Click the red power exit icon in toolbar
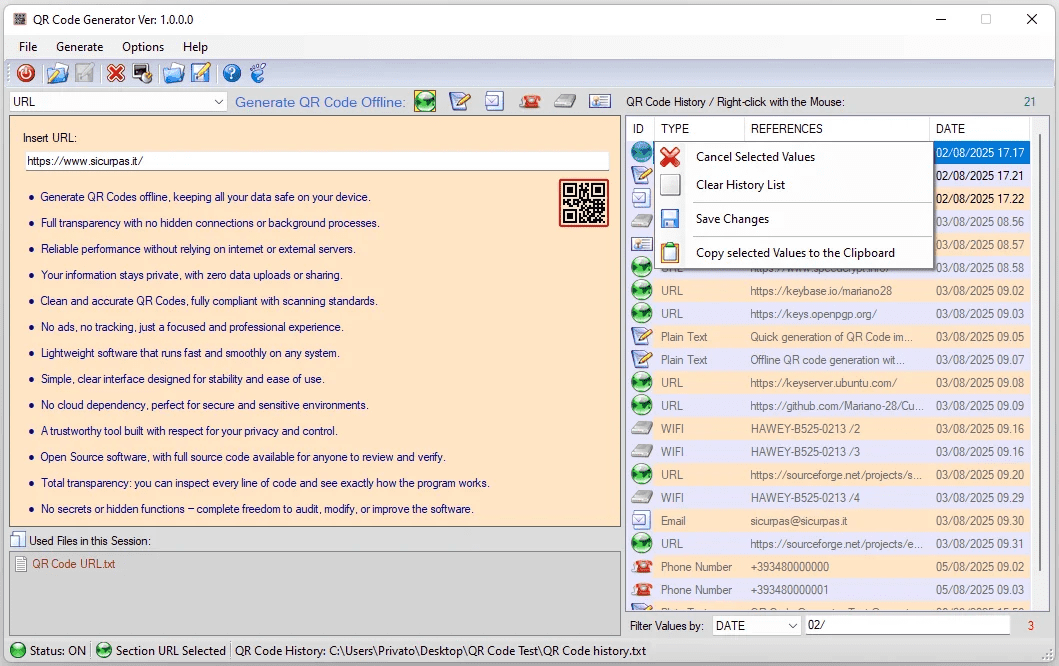 click(26, 73)
